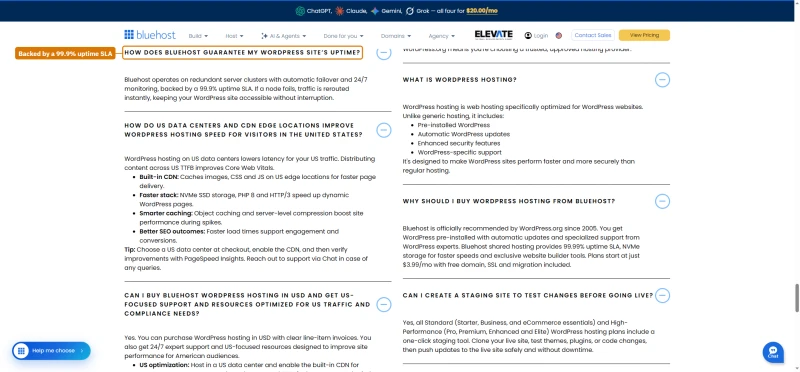Click the 'Enhanced security features' list item
Viewport: 800px width, 372px height.
459,143
